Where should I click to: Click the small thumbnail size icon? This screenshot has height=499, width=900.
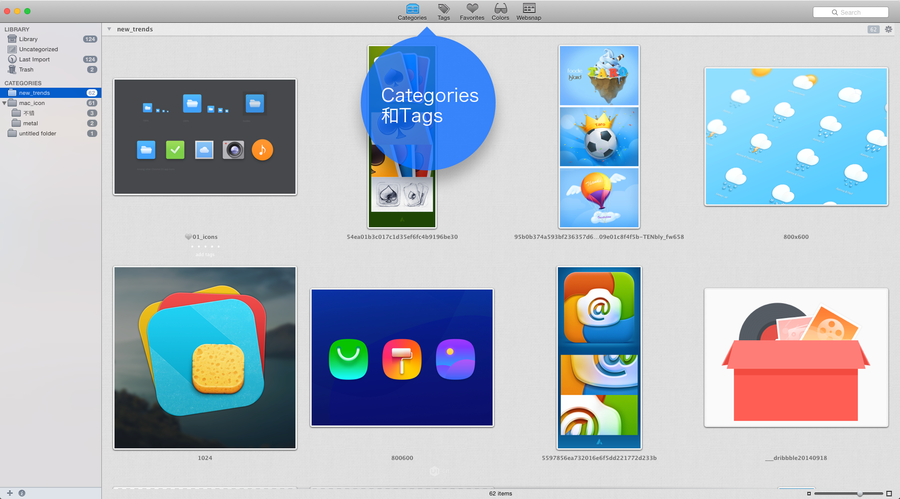809,493
